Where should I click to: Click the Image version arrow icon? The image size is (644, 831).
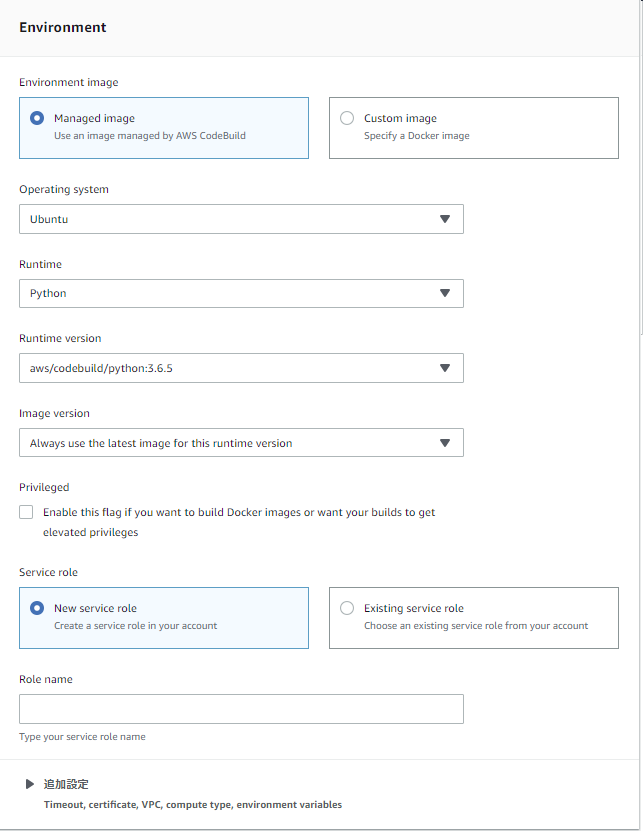click(x=445, y=443)
